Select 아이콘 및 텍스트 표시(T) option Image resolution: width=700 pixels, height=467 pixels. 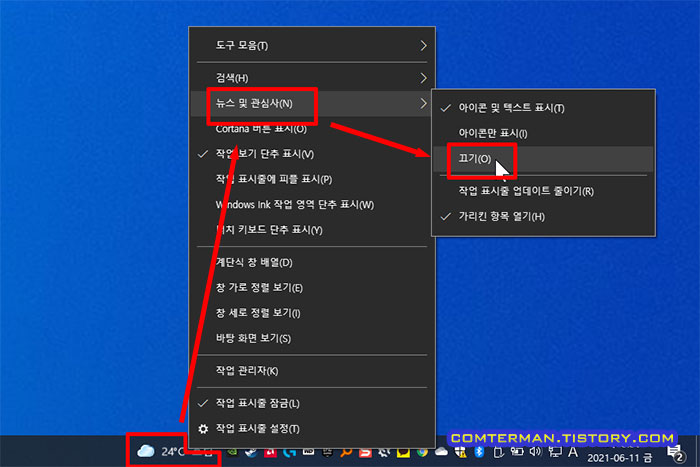[x=543, y=108]
